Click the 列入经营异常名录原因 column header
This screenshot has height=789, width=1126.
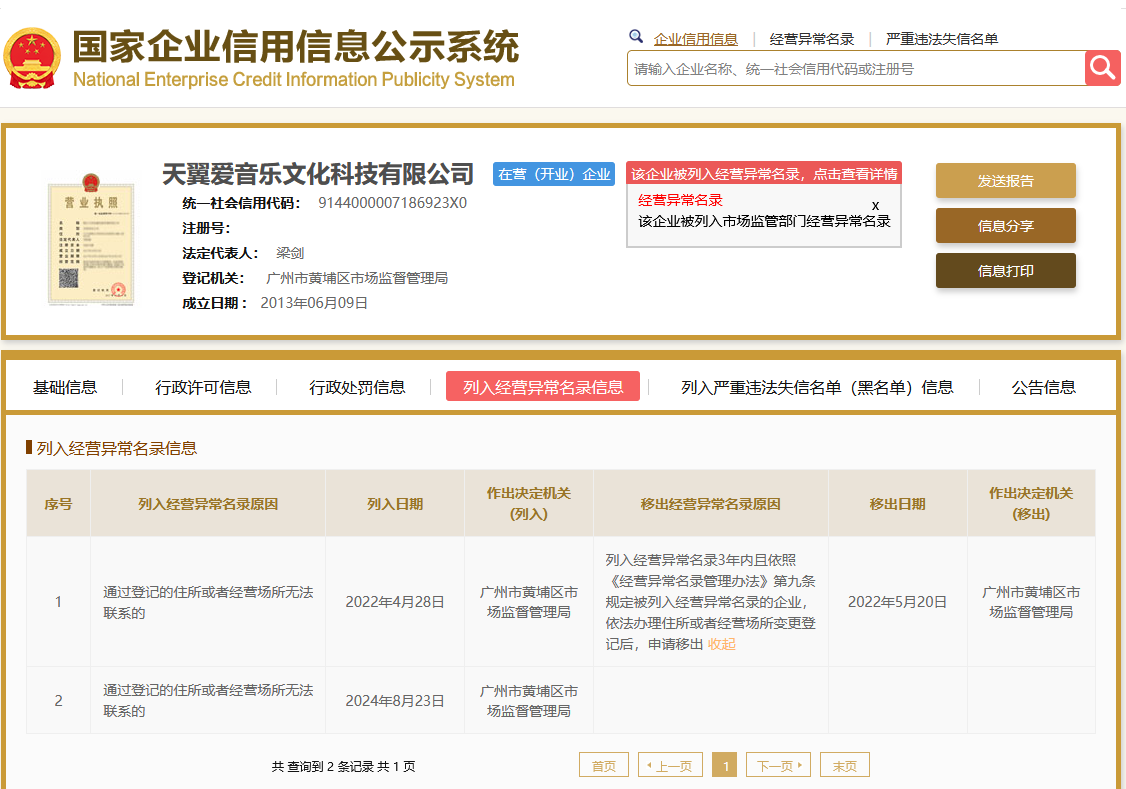coord(208,504)
